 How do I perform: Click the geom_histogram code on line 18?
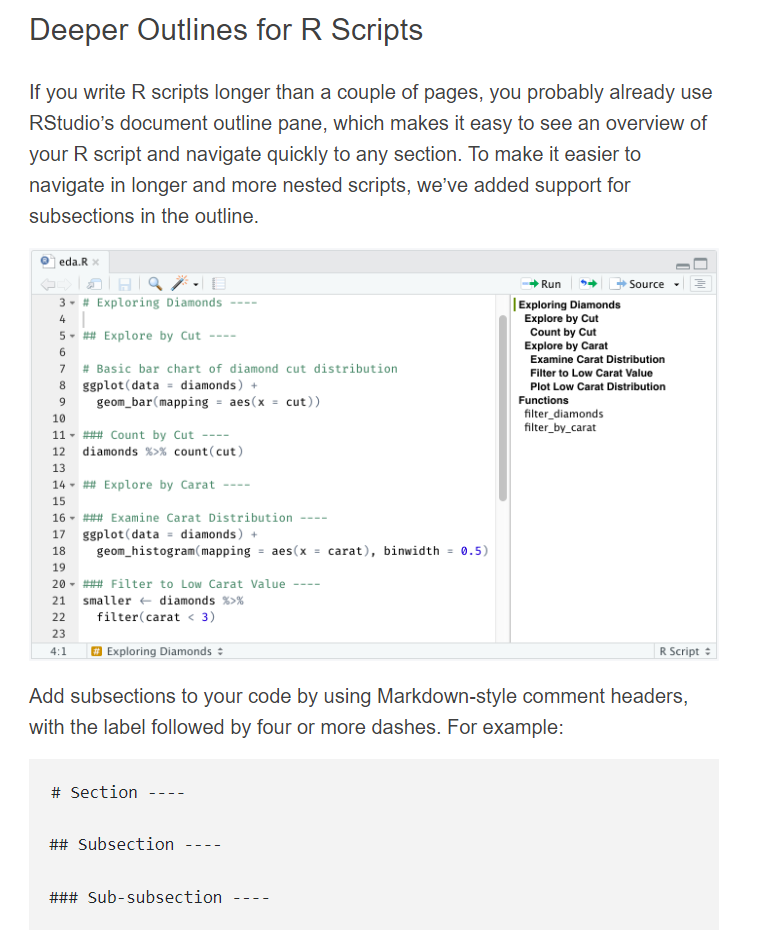tap(293, 551)
